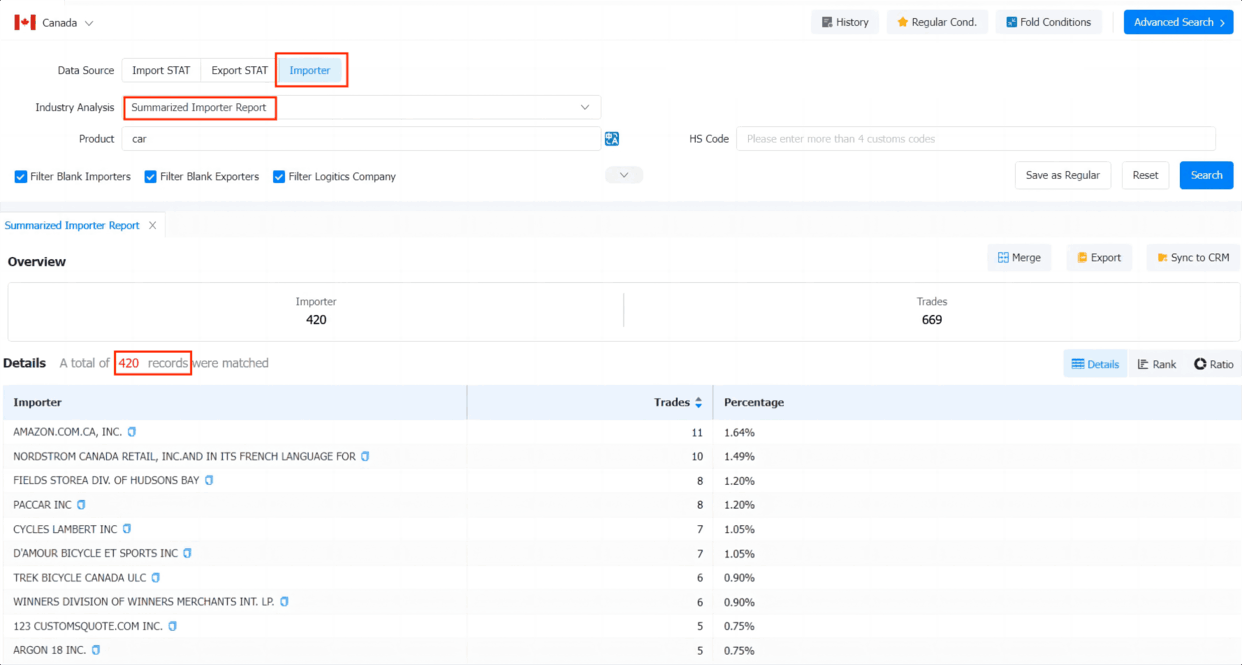1242x665 pixels.
Task: Click Save as Regular button
Action: (x=1062, y=175)
